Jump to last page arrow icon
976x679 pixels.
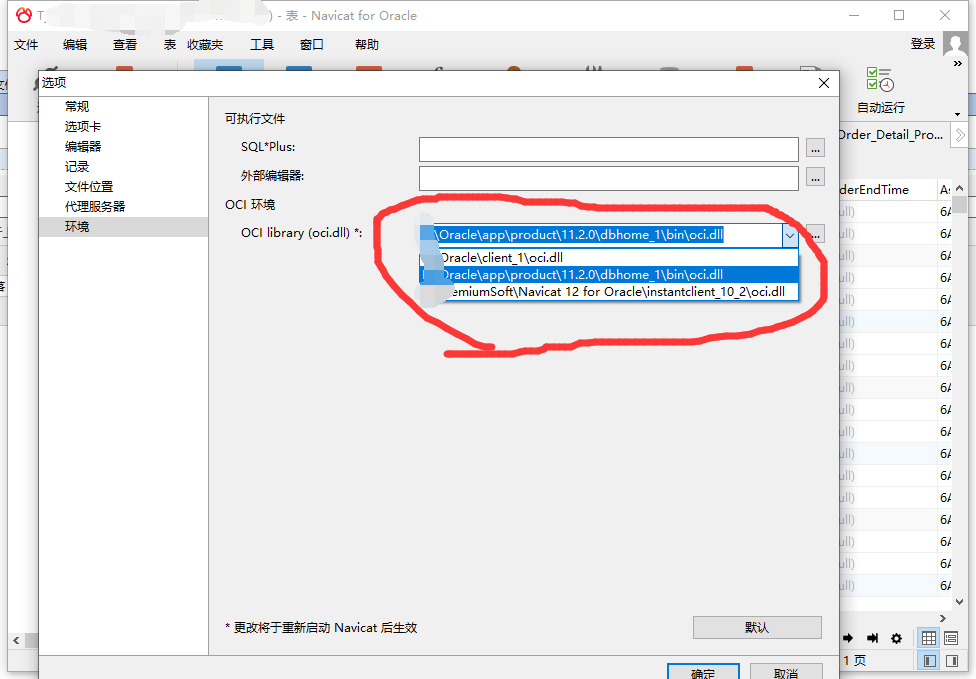[x=873, y=638]
